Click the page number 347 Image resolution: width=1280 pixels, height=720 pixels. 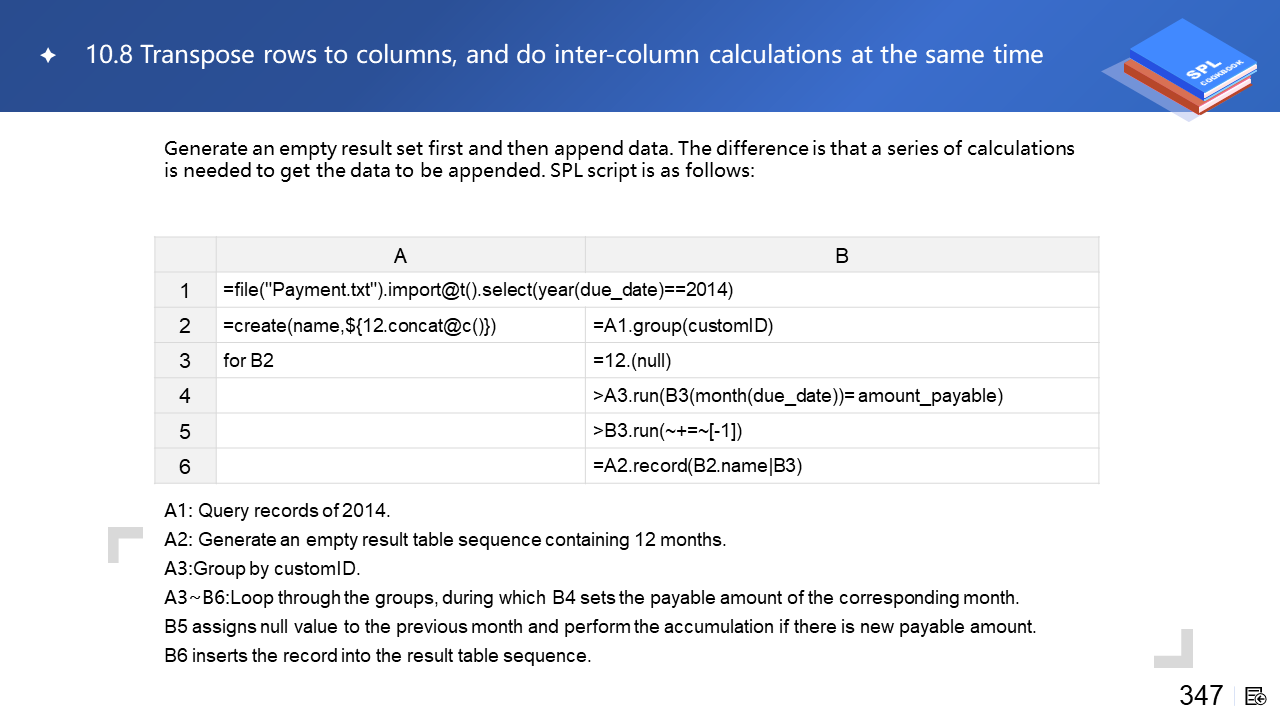[x=1201, y=696]
